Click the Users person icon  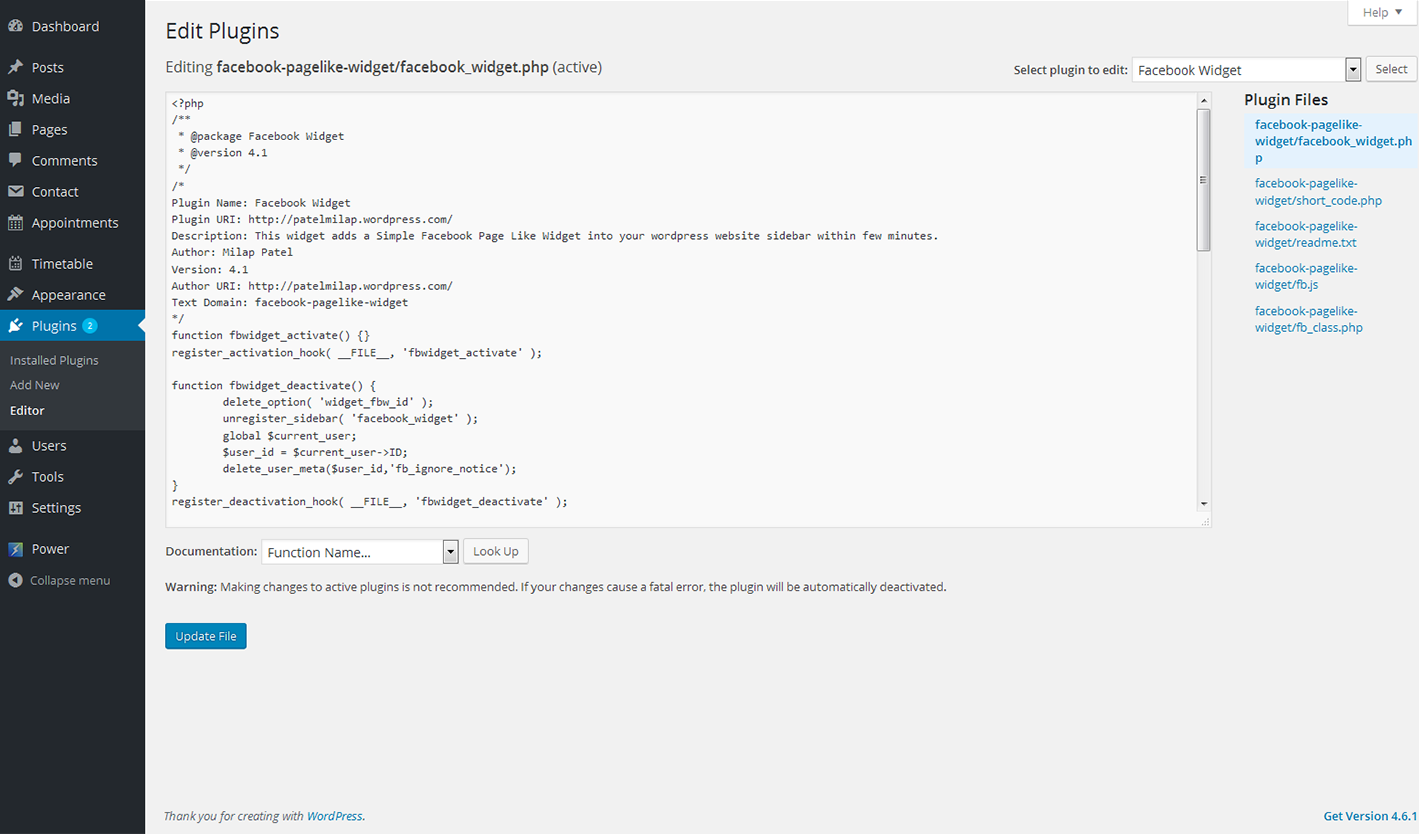[16, 445]
